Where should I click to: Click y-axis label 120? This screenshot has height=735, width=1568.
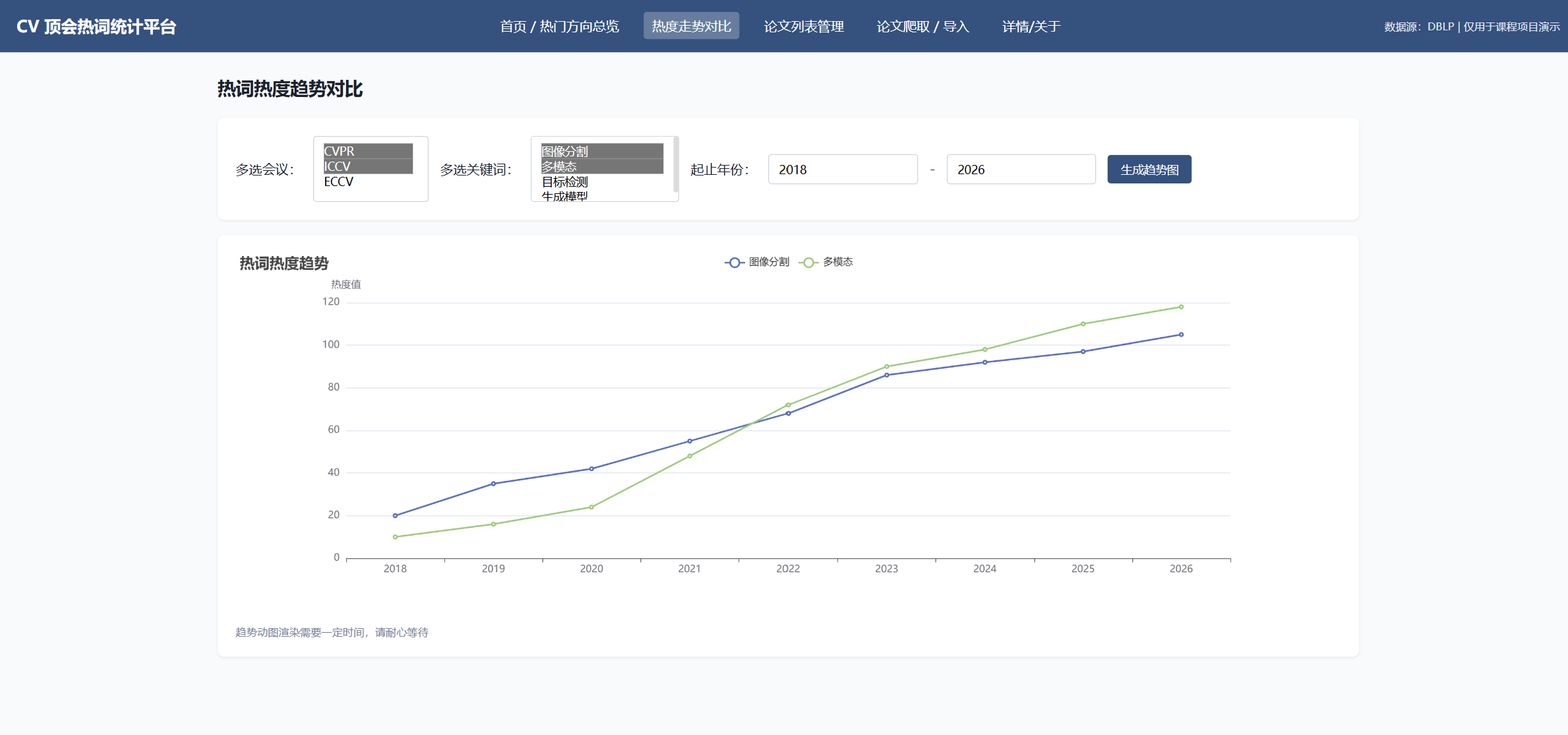[331, 302]
